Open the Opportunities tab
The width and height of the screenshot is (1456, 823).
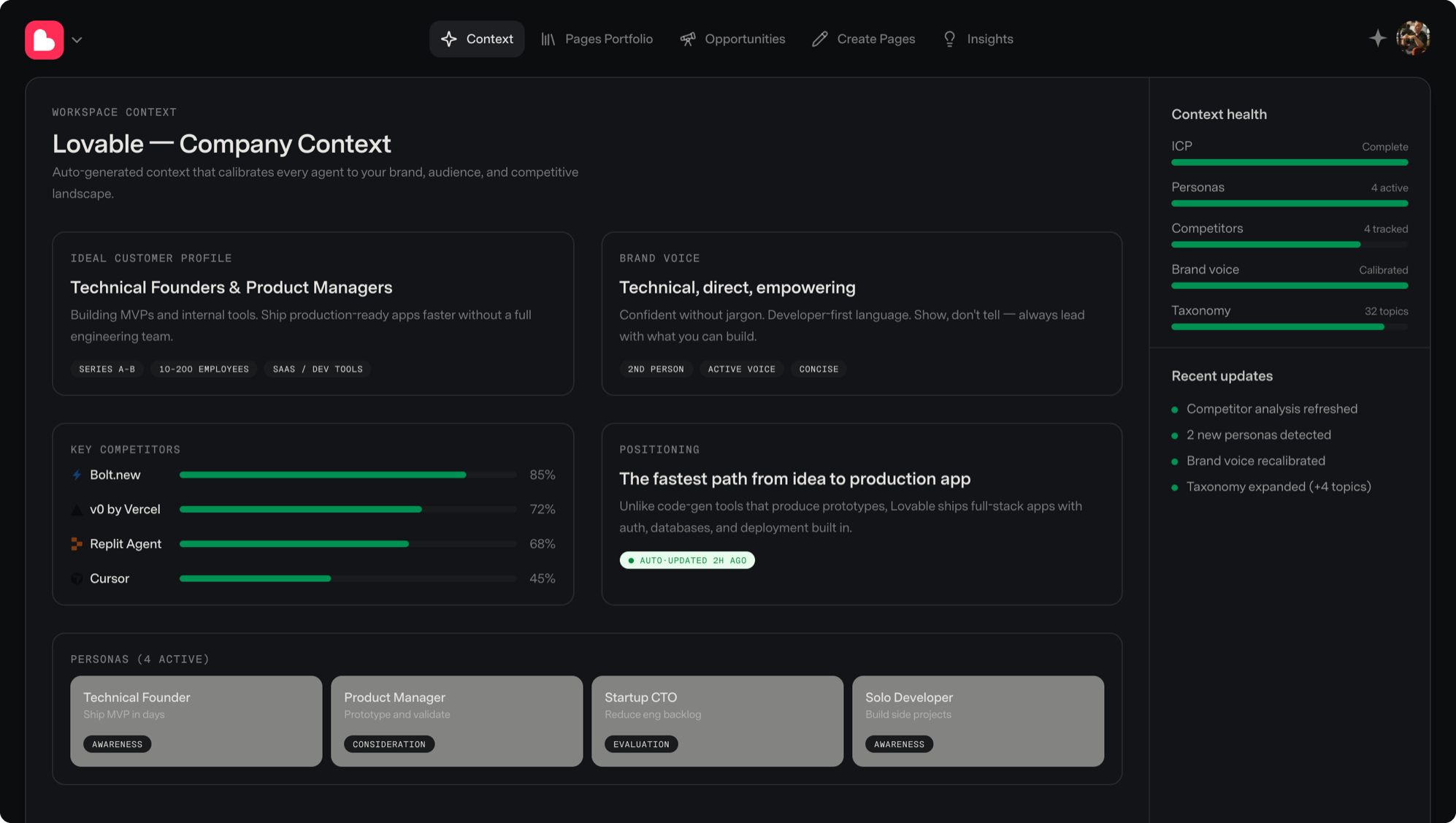(732, 39)
